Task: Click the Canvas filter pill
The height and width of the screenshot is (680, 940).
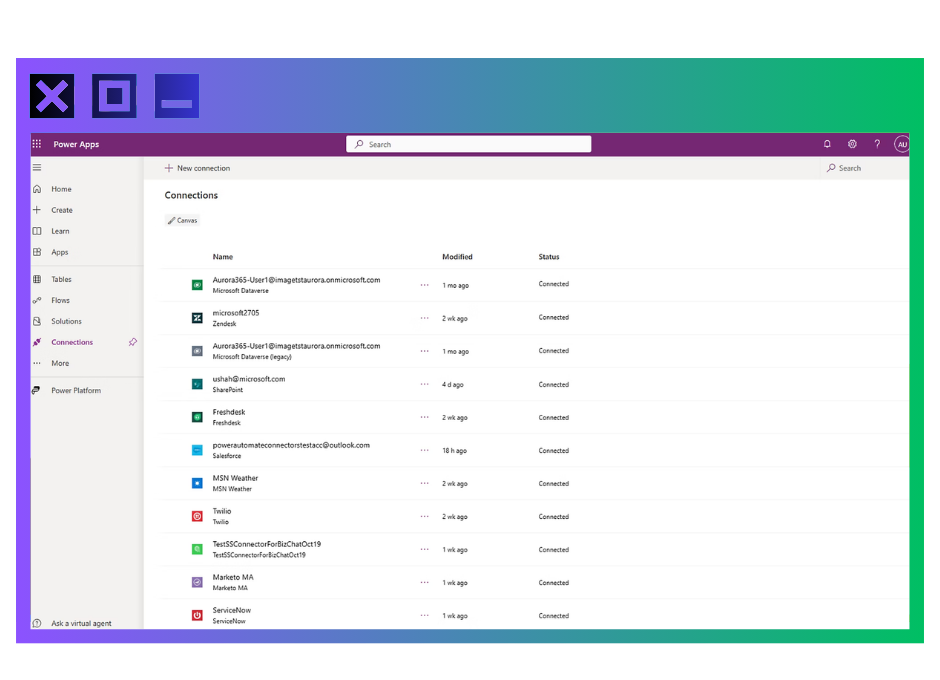Action: 182,220
